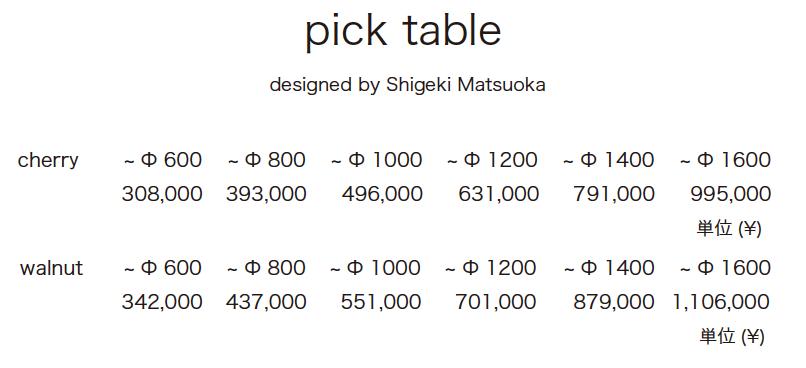The height and width of the screenshot is (368, 806).
Task: Click walnut Φ 1200 size header
Action: (x=491, y=268)
